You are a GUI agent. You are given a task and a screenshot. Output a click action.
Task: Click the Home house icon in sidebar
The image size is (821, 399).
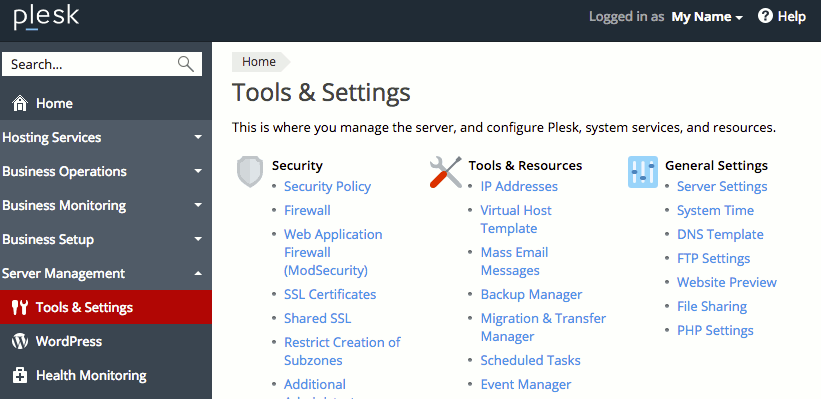20,103
